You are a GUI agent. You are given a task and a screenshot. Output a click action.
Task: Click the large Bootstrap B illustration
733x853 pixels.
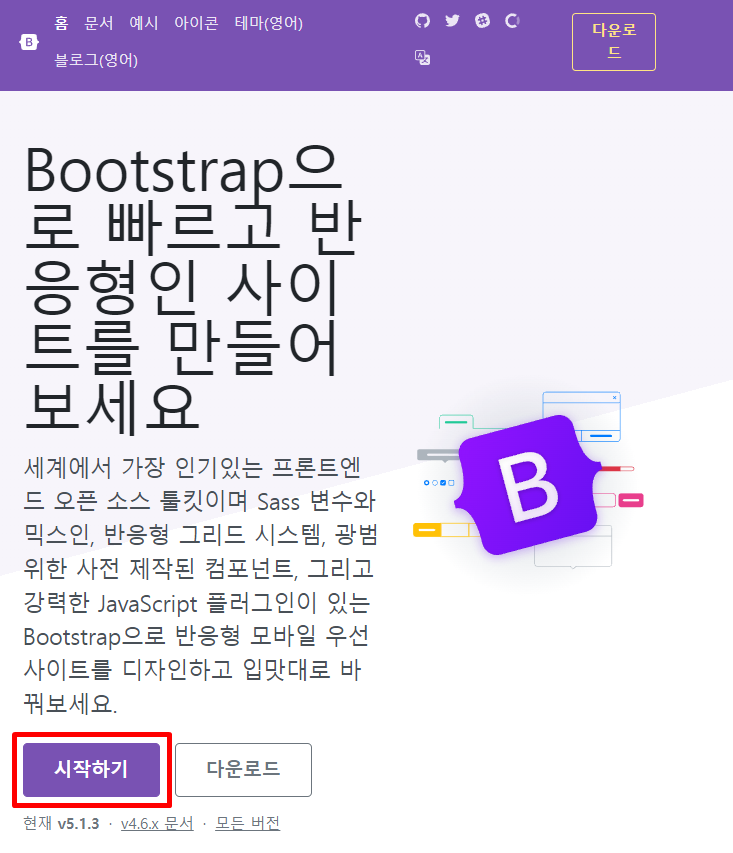528,485
